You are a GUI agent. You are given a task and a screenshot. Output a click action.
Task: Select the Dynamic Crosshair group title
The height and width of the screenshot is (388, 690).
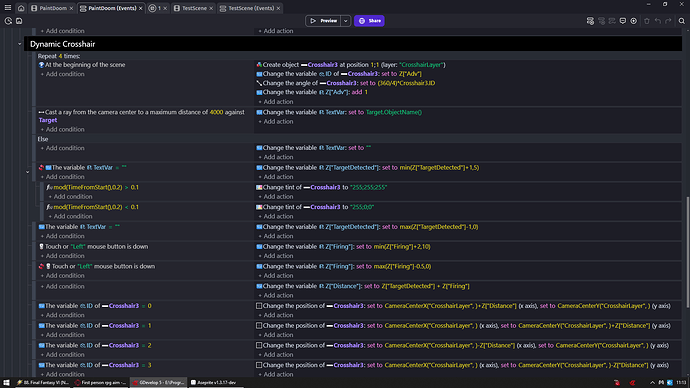[62, 44]
